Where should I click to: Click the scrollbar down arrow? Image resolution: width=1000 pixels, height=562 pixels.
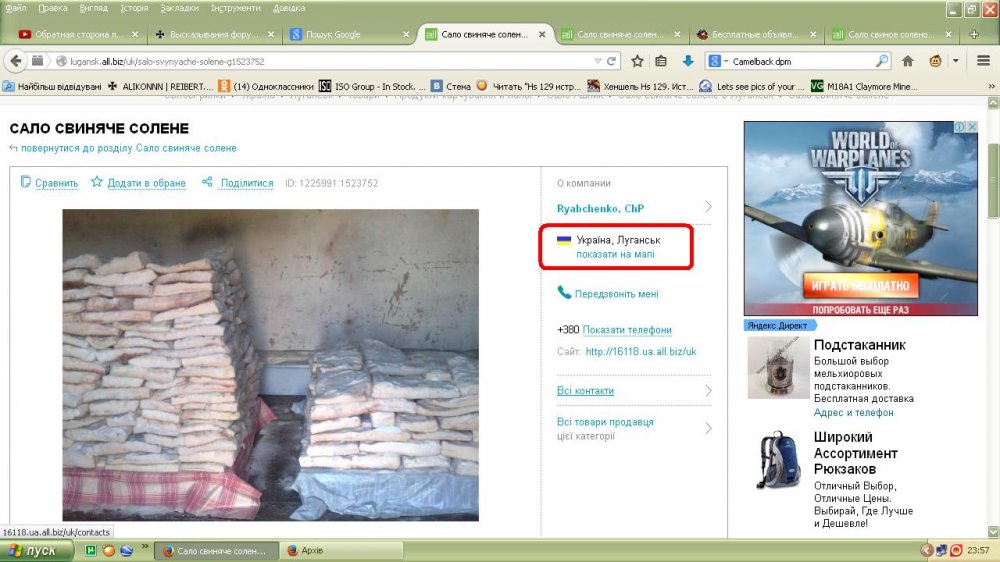click(x=993, y=531)
